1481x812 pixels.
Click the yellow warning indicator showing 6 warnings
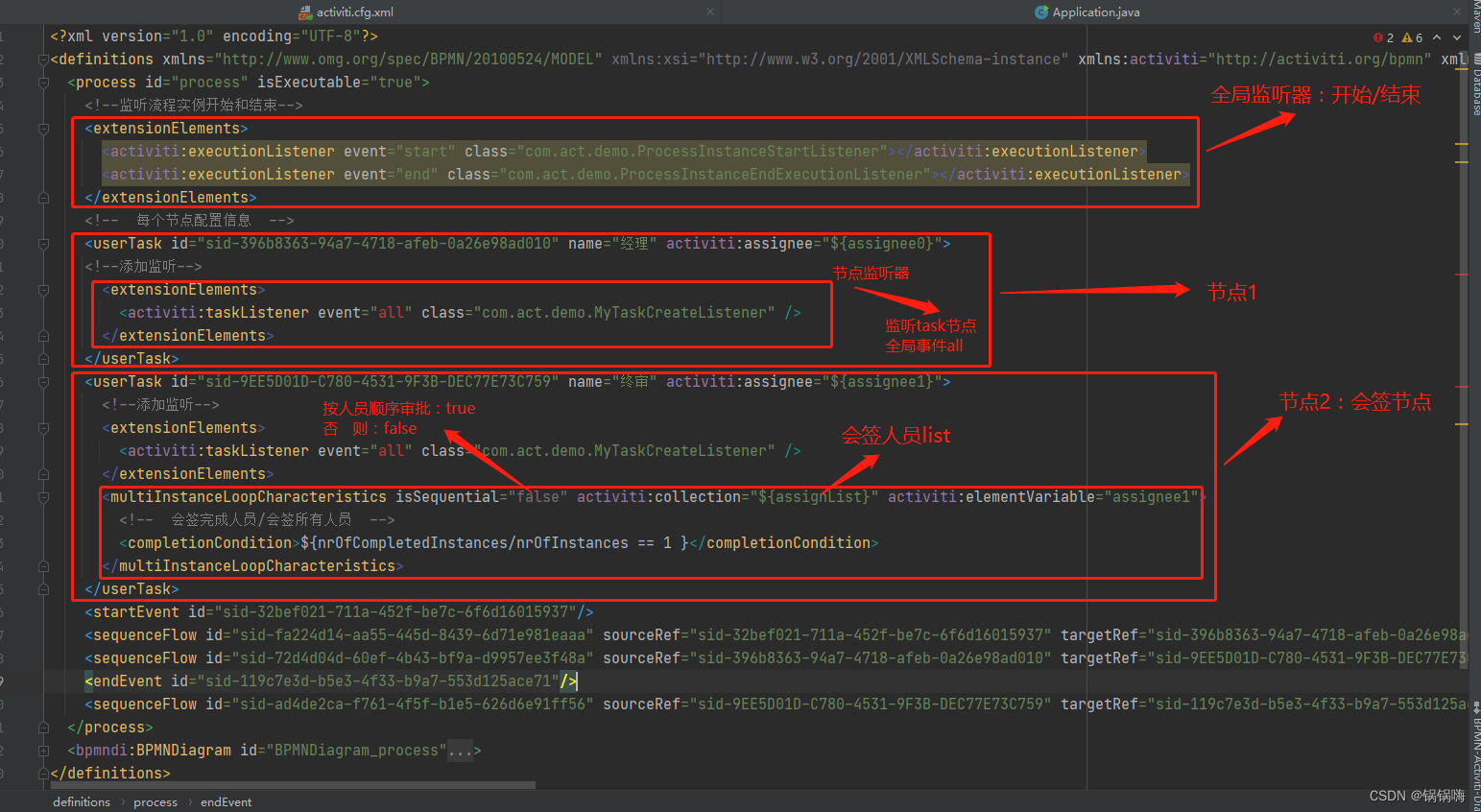click(1406, 36)
